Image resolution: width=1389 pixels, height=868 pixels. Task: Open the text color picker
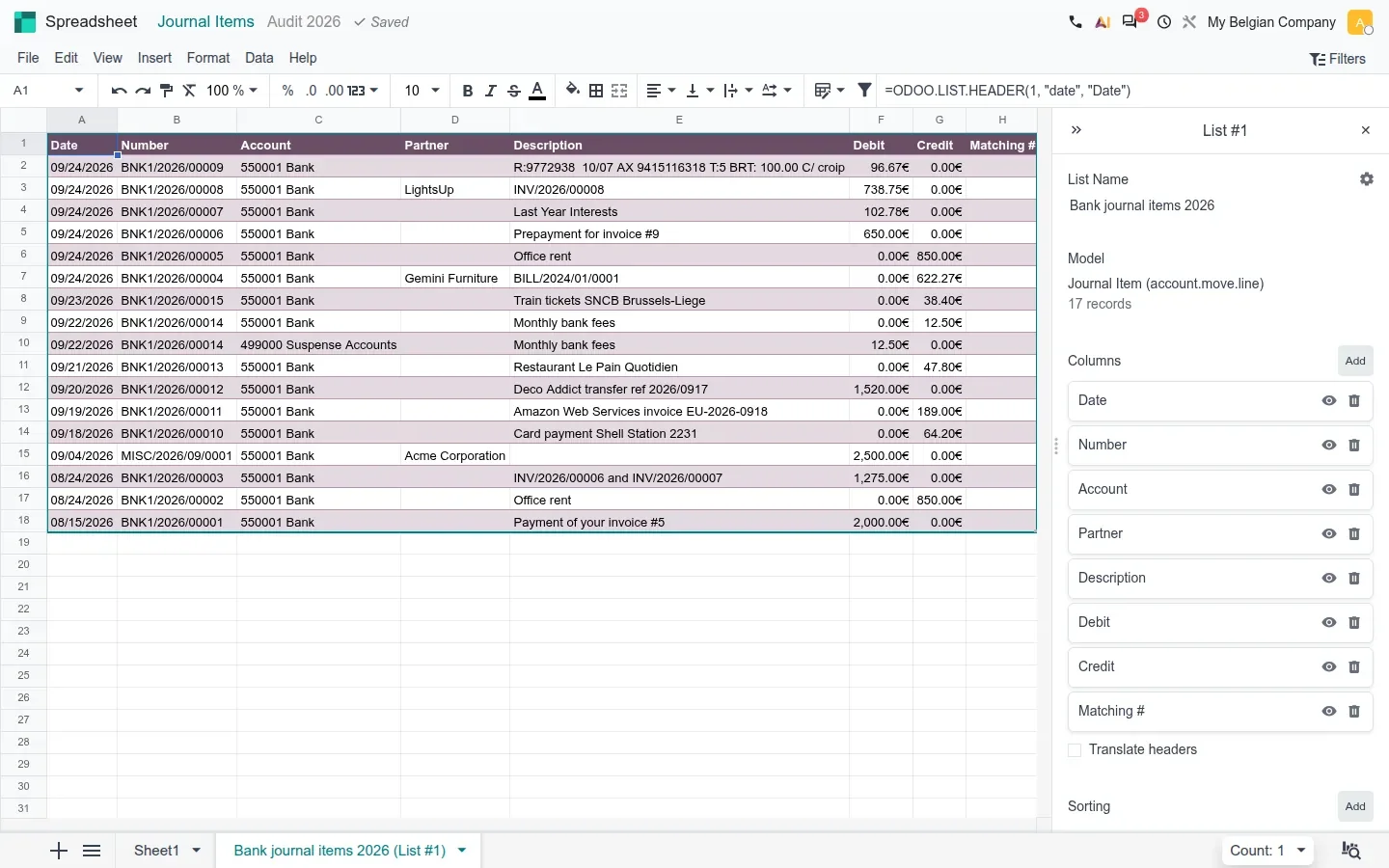click(538, 91)
